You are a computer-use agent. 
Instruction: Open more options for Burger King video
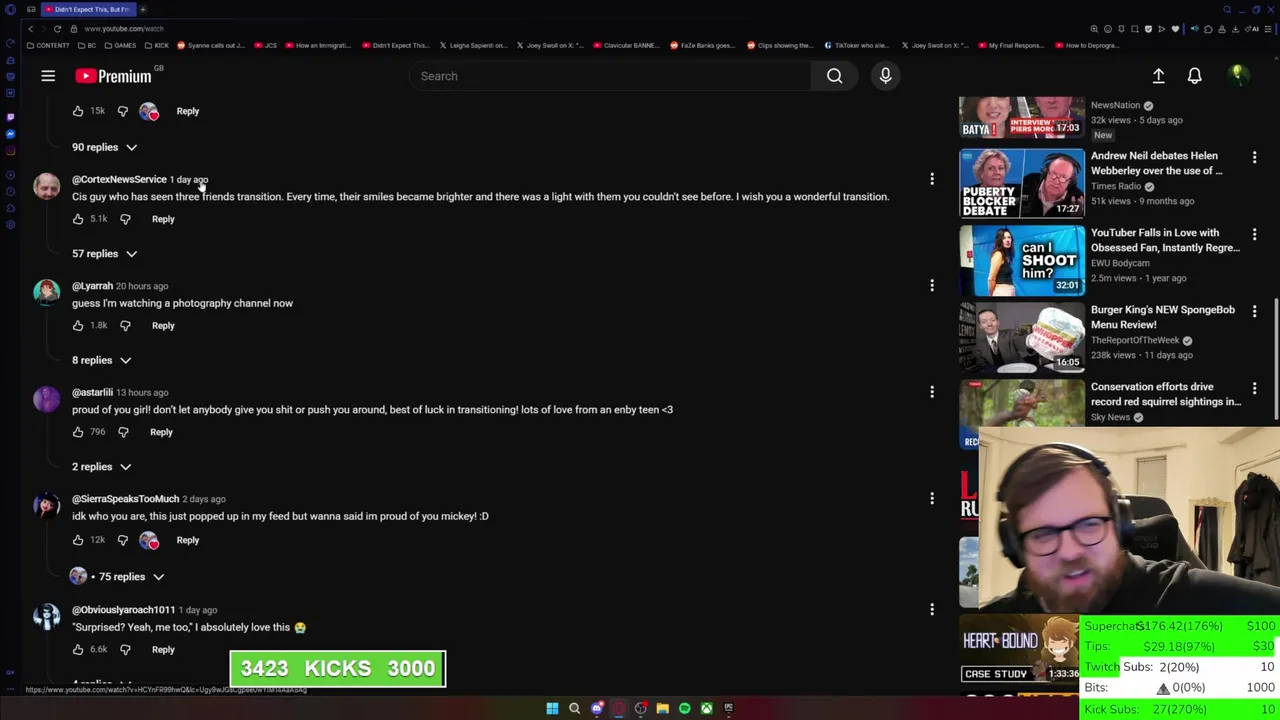[x=1254, y=312]
